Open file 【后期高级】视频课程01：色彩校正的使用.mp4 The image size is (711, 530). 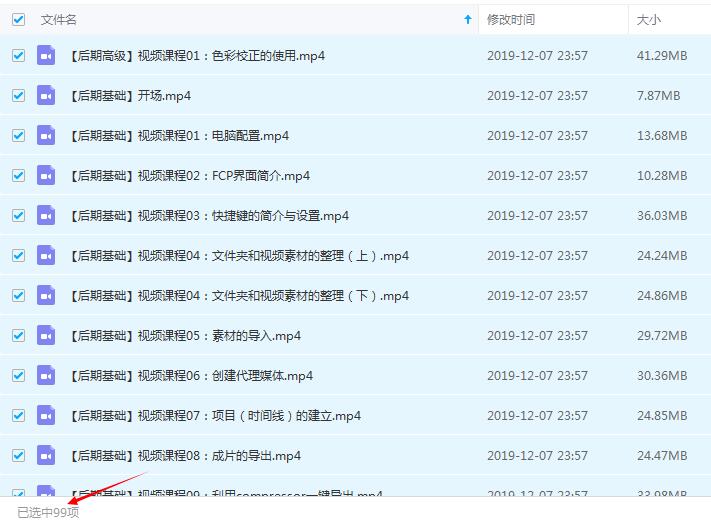(x=197, y=56)
